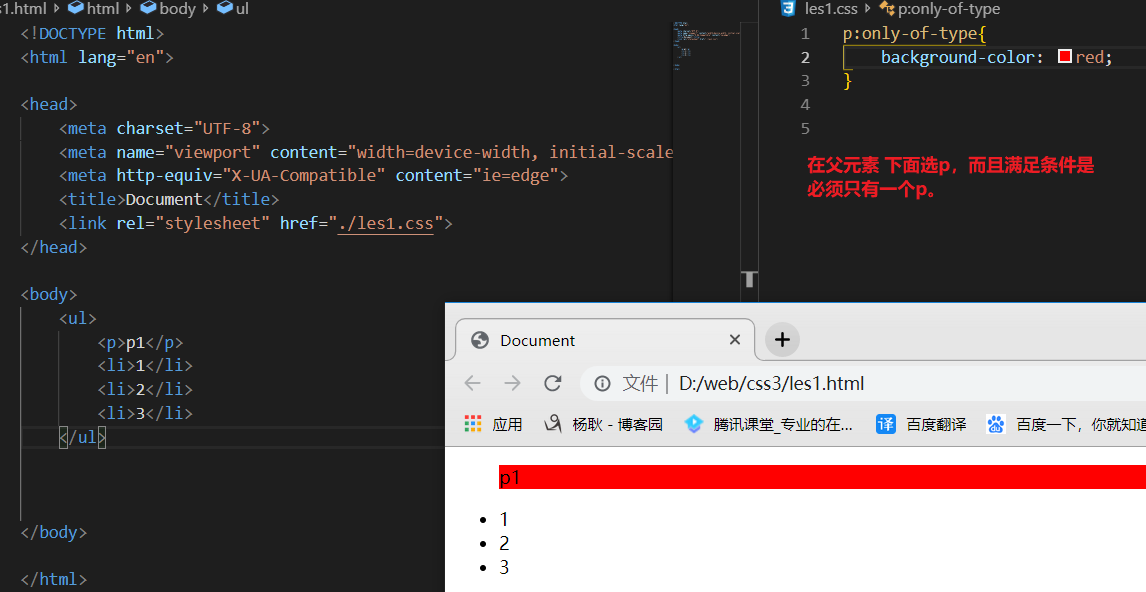Click the les1.css breadcrumb item
1146x592 pixels.
point(820,9)
